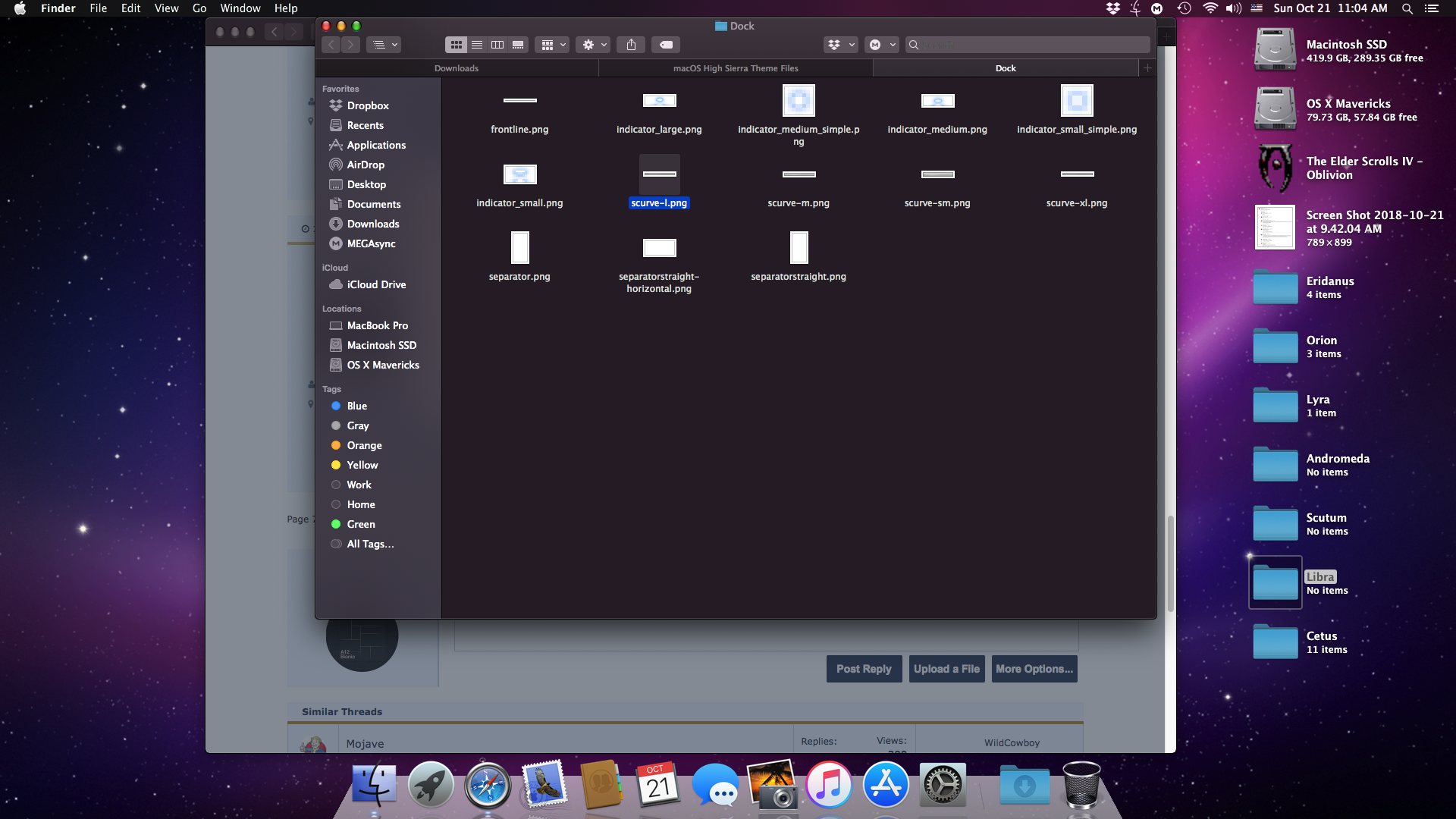Open the Go menu
Screen dimensions: 1456x819
199,8
